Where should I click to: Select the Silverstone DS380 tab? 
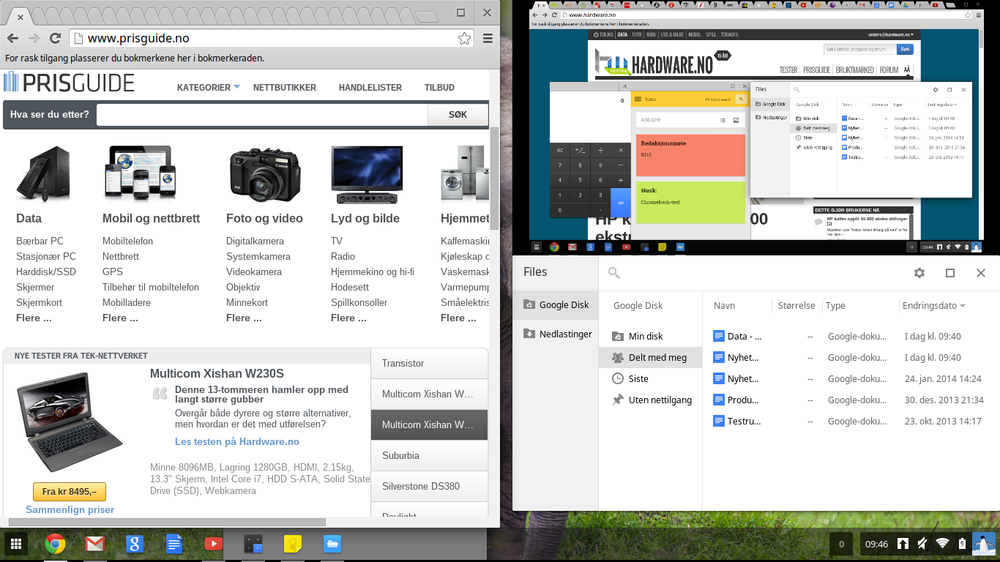point(429,486)
